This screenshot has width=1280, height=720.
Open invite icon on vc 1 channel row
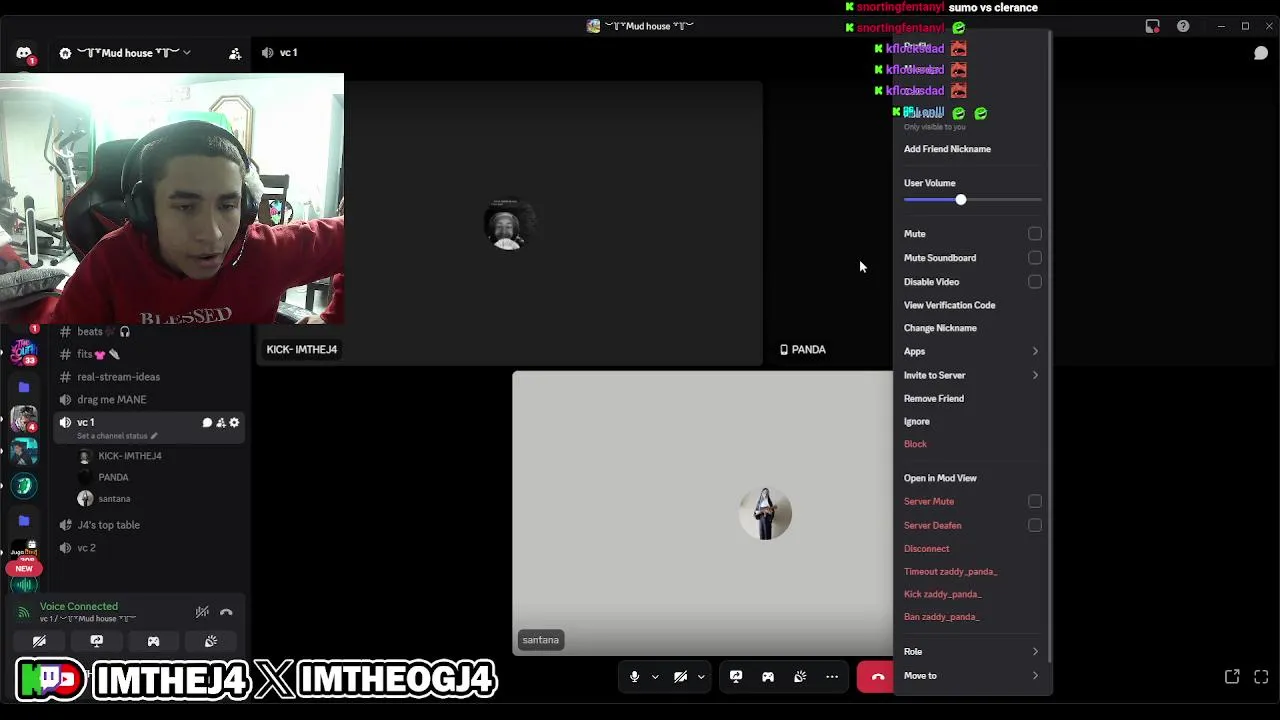pyautogui.click(x=221, y=422)
